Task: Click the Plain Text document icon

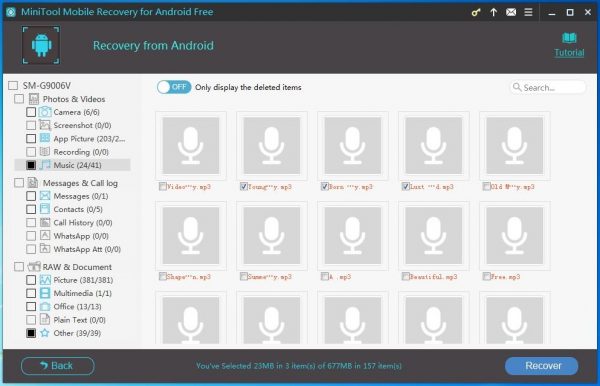Action: [45, 319]
